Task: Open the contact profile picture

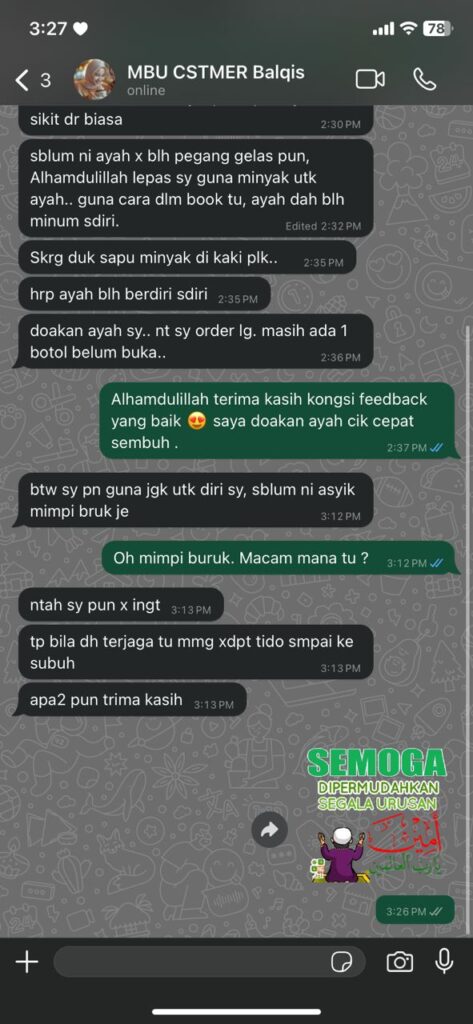Action: tap(95, 80)
